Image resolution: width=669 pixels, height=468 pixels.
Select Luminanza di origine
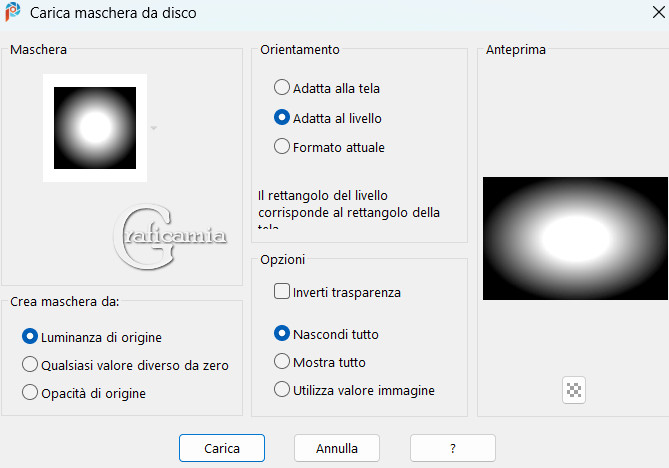[x=30, y=337]
